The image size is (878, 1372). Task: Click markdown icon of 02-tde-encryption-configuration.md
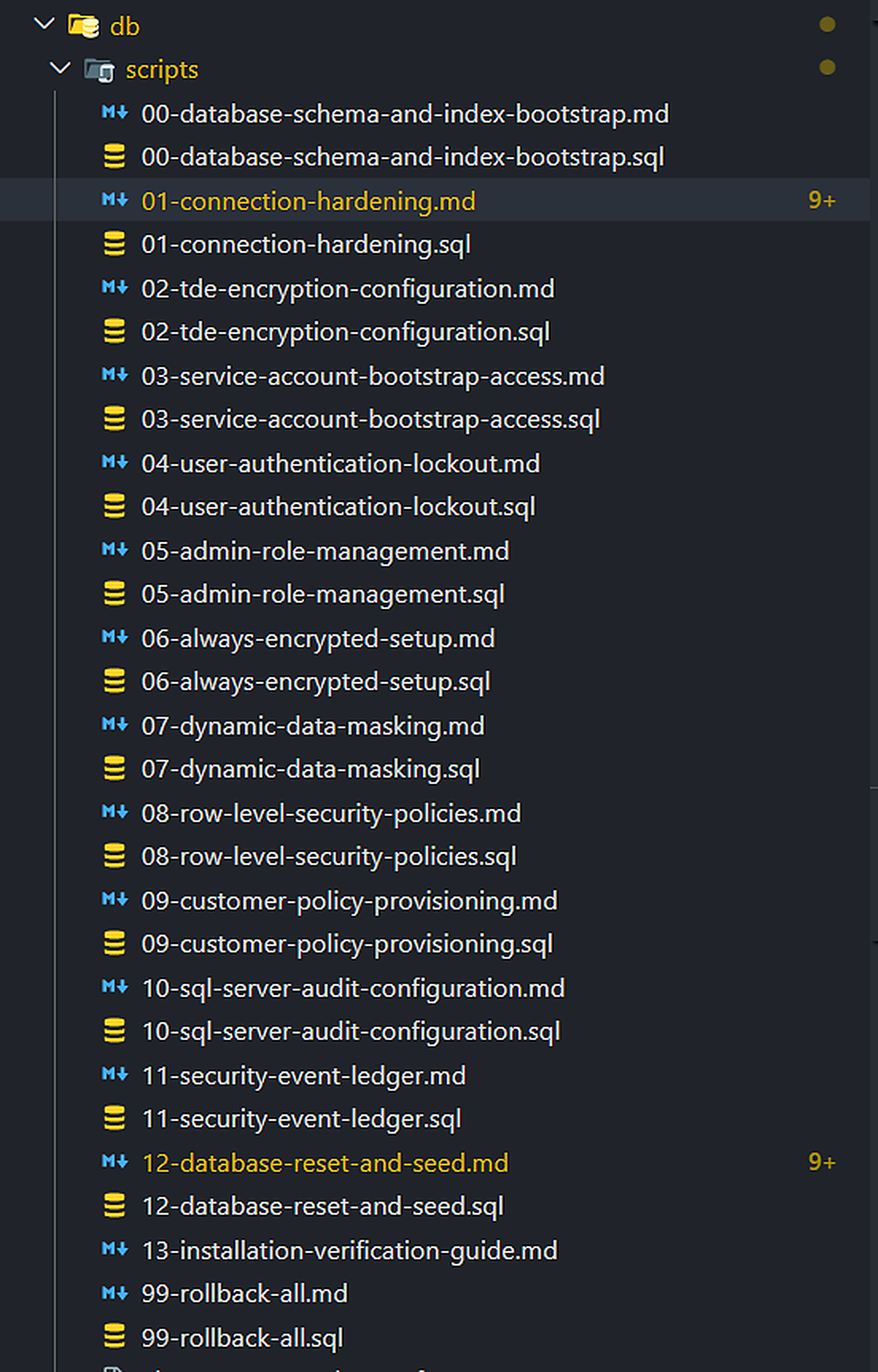pos(115,287)
